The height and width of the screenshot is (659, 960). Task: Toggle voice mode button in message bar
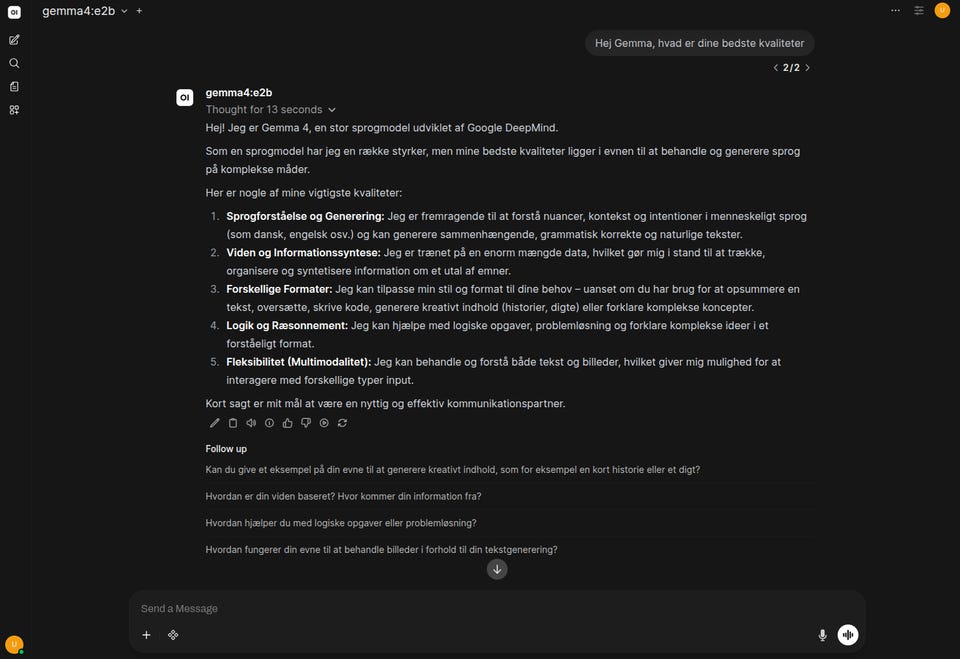[847, 635]
